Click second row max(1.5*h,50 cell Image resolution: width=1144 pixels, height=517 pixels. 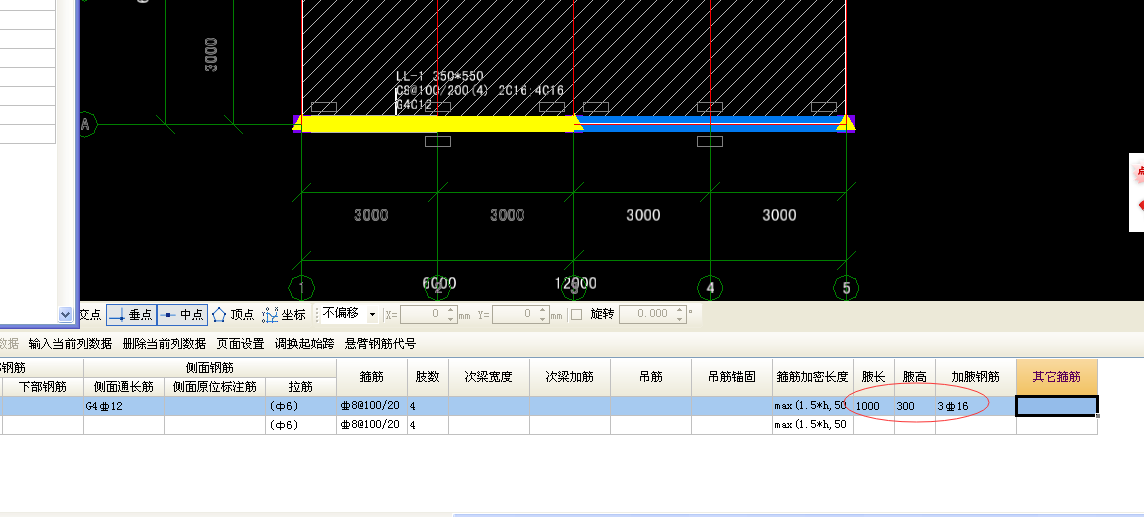[812, 425]
